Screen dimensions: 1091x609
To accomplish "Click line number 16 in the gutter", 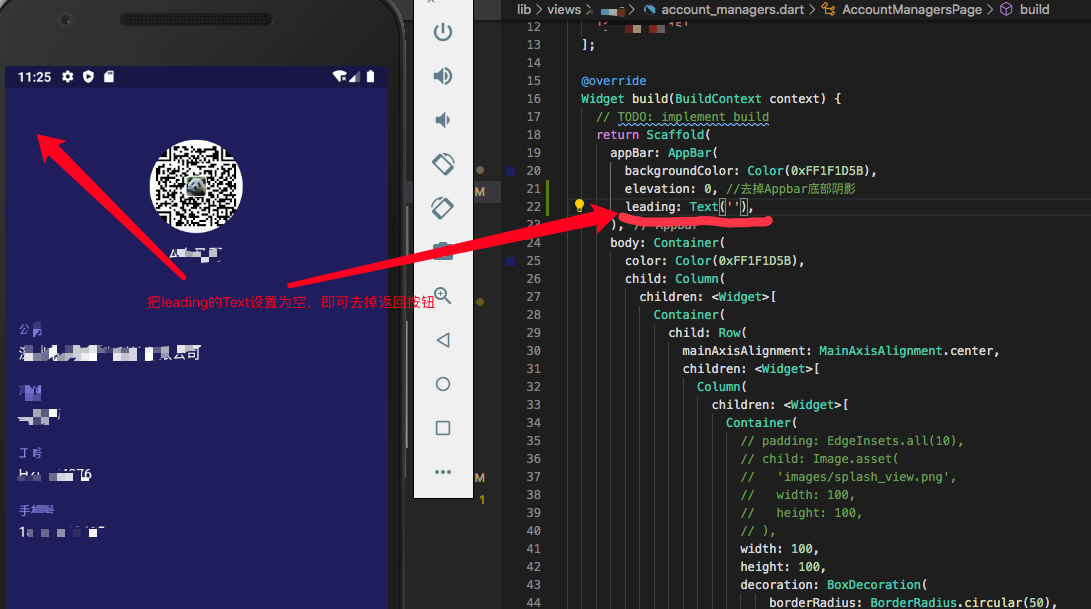I will [x=534, y=99].
